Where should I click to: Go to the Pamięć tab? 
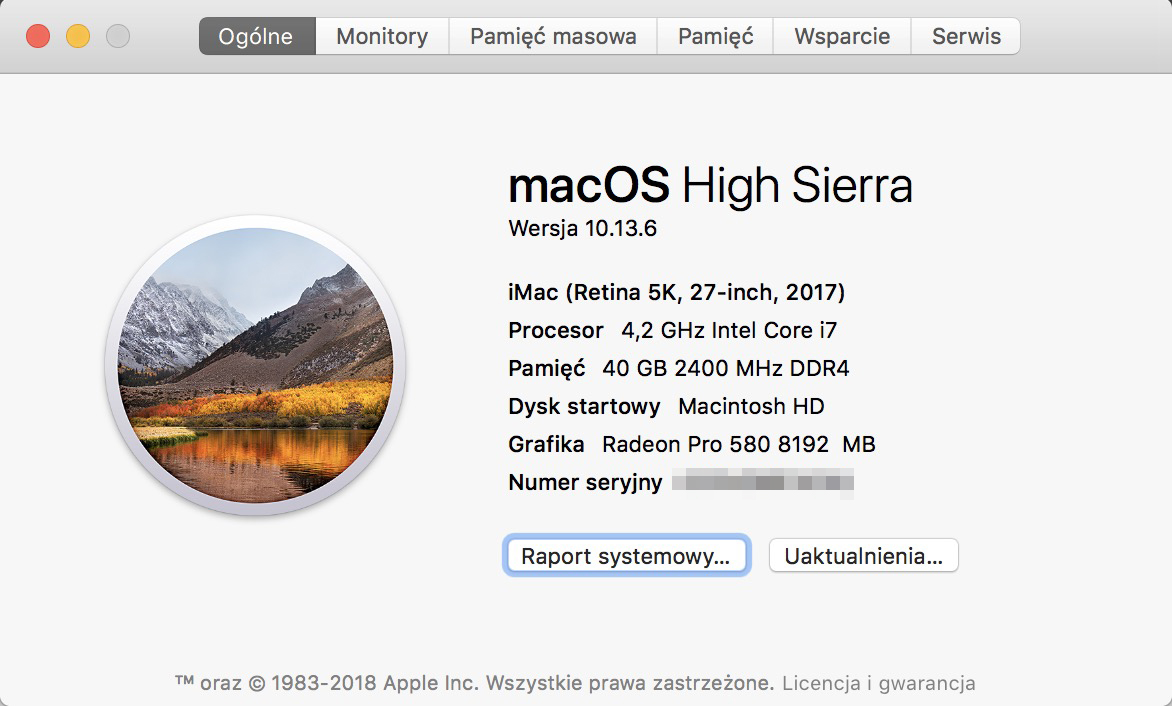point(715,37)
